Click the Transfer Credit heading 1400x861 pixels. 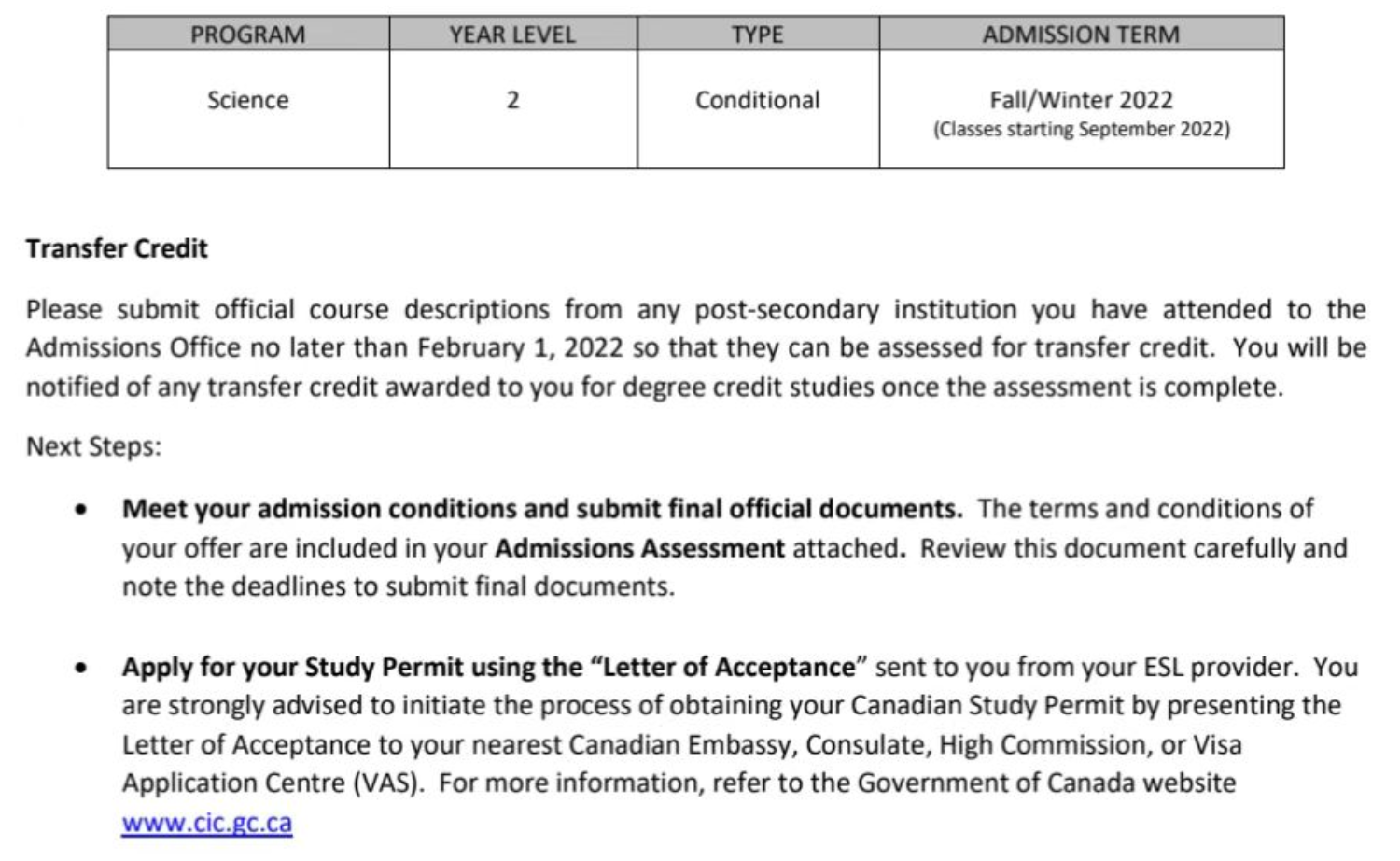[x=117, y=248]
